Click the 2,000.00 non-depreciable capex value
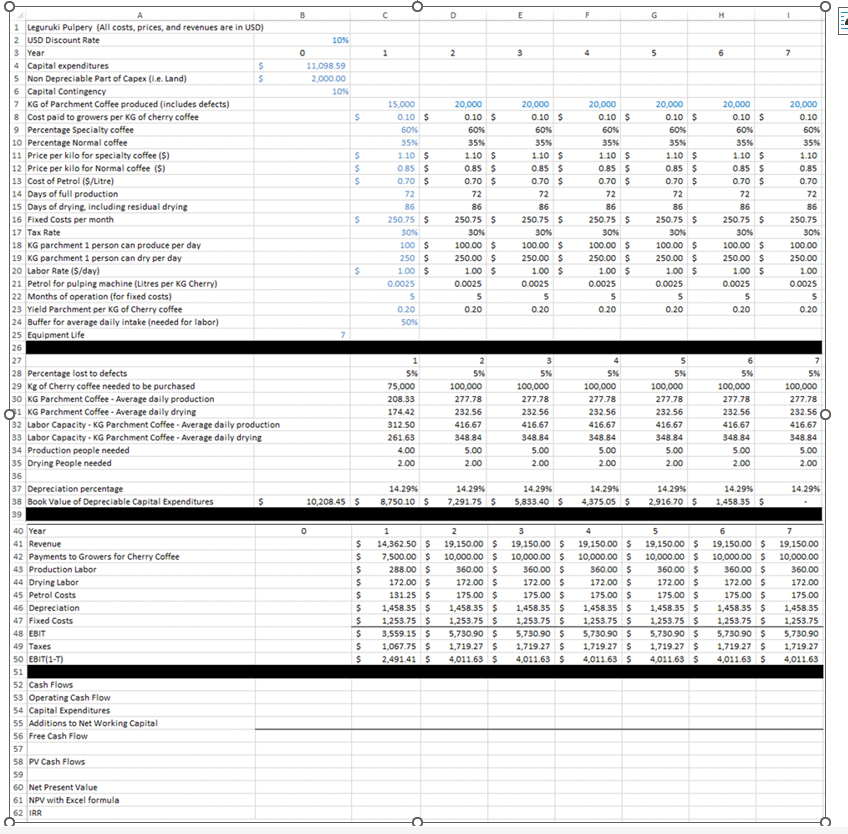This screenshot has width=848, height=834. tap(328, 78)
